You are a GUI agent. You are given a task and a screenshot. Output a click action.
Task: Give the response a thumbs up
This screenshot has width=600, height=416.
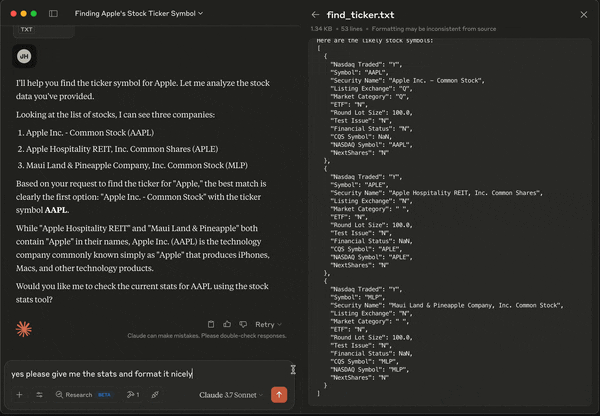coord(227,324)
